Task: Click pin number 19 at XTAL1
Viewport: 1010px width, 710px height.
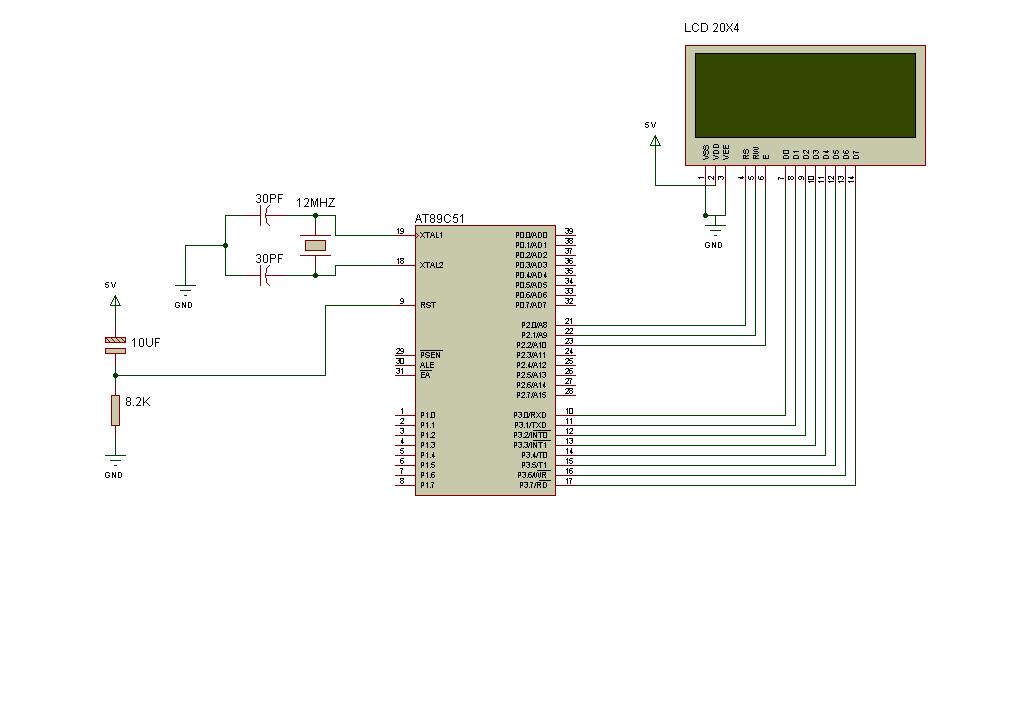Action: (x=401, y=231)
